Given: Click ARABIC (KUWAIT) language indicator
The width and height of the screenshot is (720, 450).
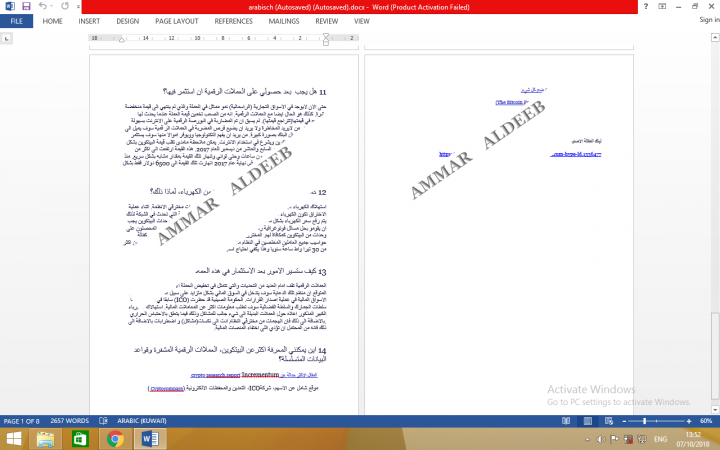Looking at the screenshot, I should (142, 421).
